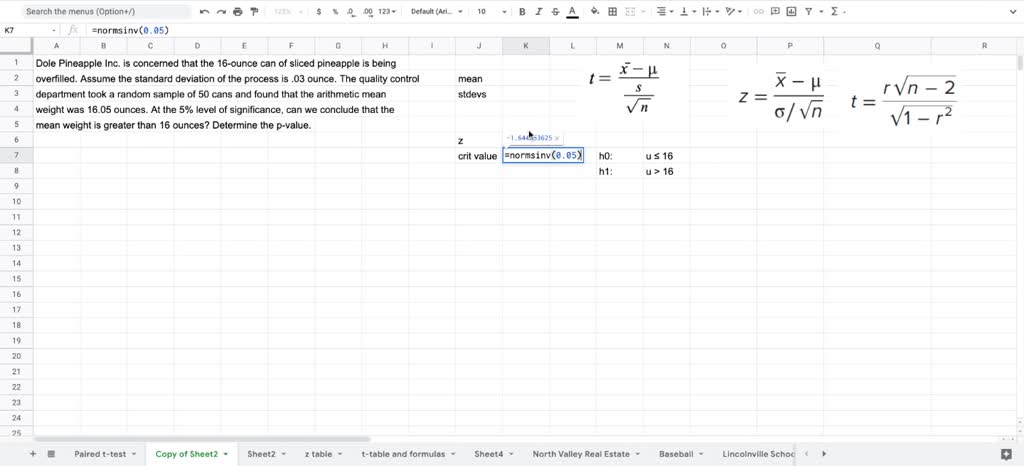Click the format as percent button
The width and height of the screenshot is (1024, 466).
335,12
